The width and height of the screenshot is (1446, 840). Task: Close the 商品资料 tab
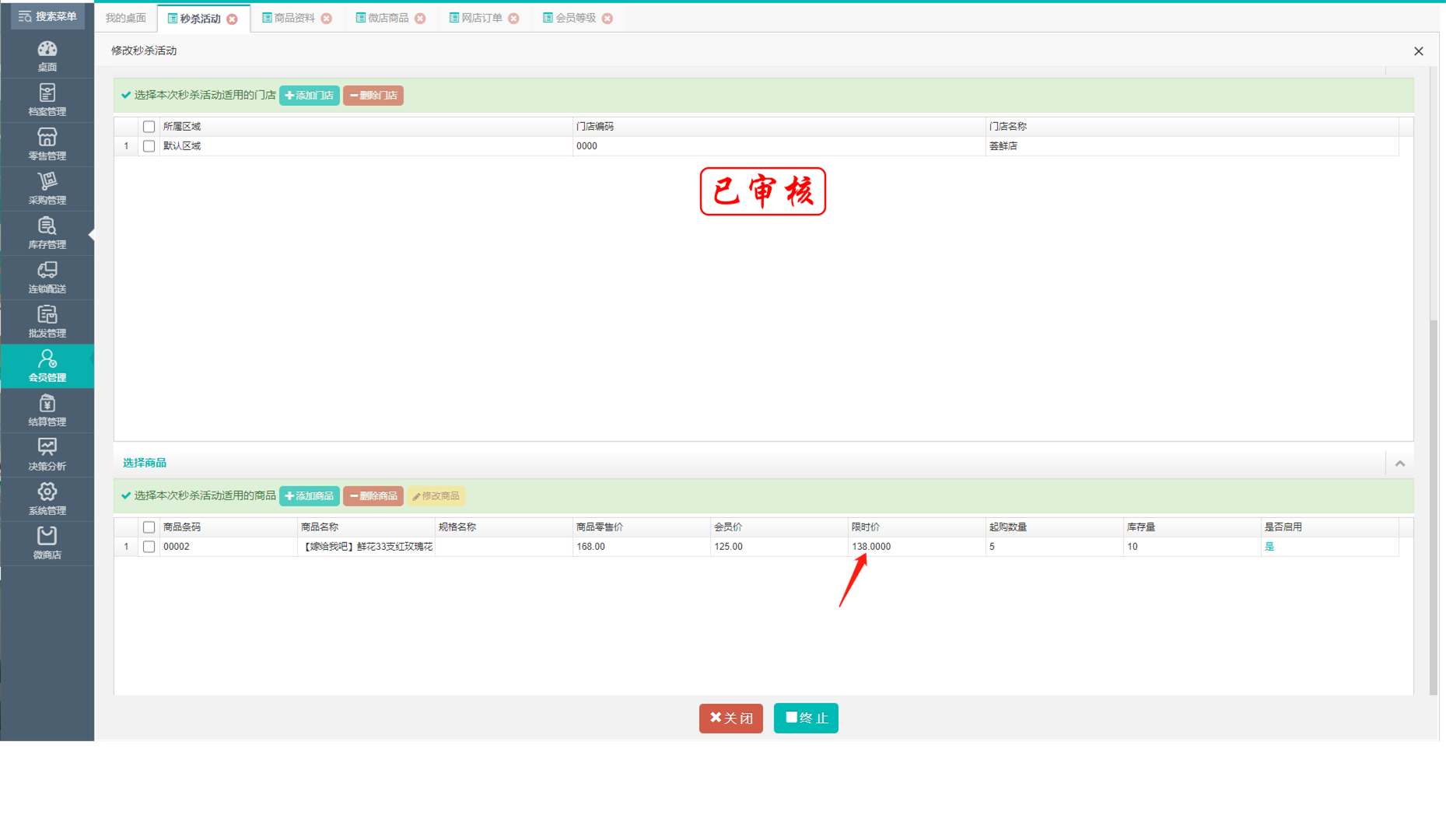327,18
